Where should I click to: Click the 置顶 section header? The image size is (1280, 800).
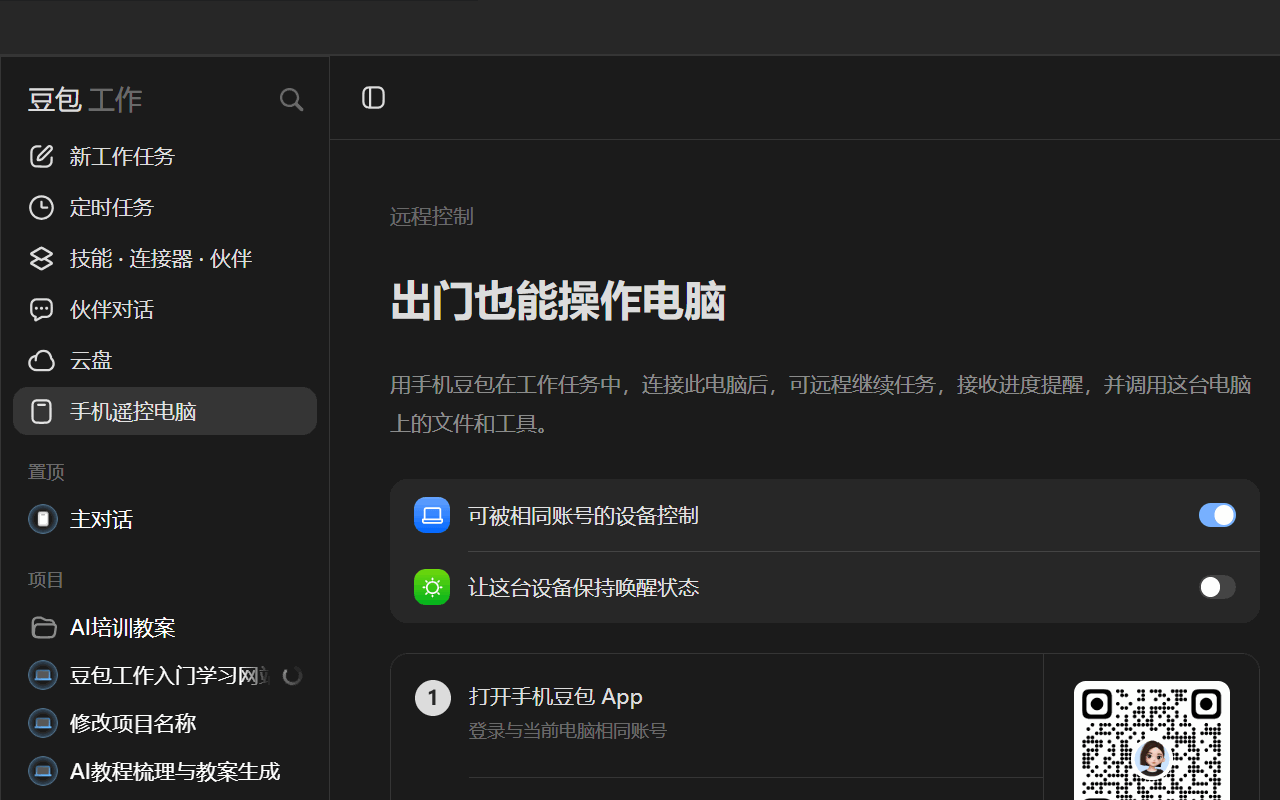click(46, 472)
